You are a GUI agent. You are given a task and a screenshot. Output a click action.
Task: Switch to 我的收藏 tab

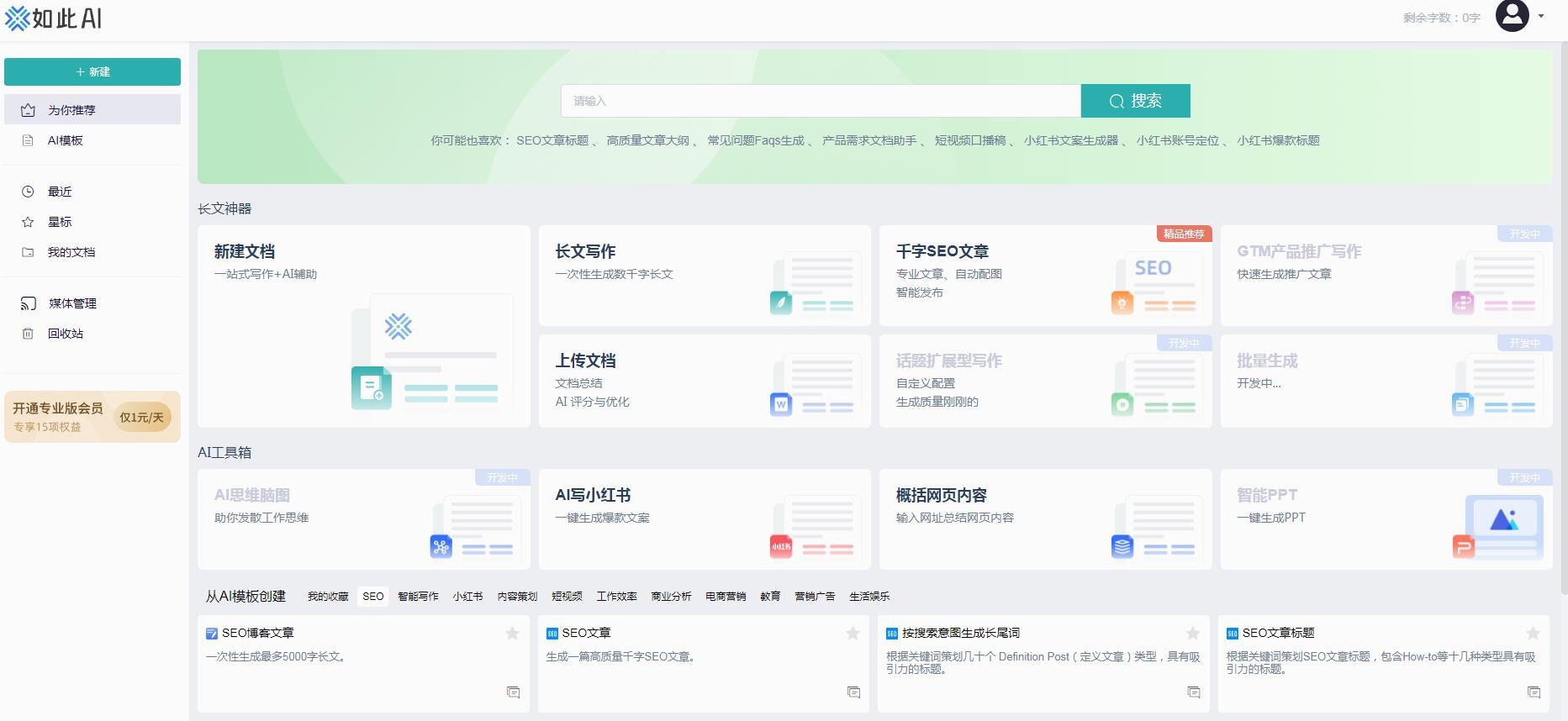[328, 596]
